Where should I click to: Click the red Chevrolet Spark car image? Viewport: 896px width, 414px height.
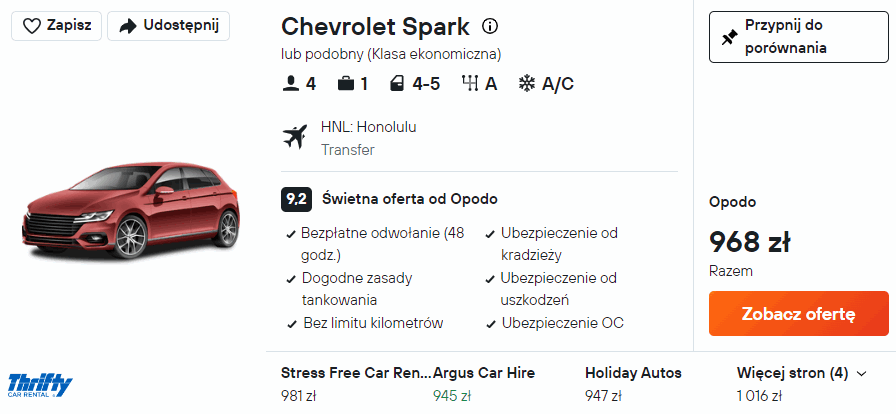coord(131,213)
